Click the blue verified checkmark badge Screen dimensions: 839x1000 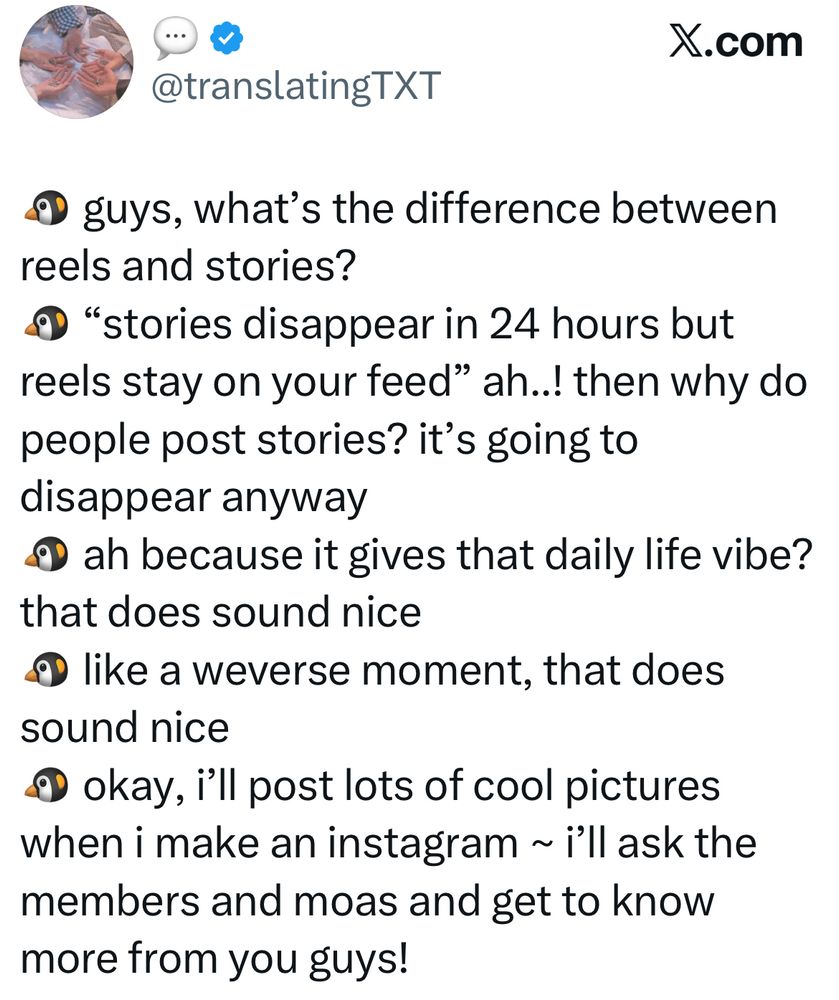226,38
